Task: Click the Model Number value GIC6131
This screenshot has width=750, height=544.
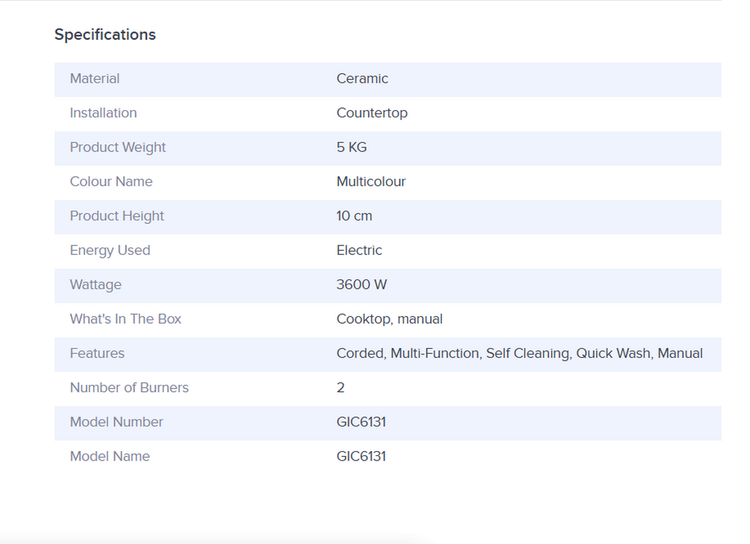Action: [x=361, y=422]
